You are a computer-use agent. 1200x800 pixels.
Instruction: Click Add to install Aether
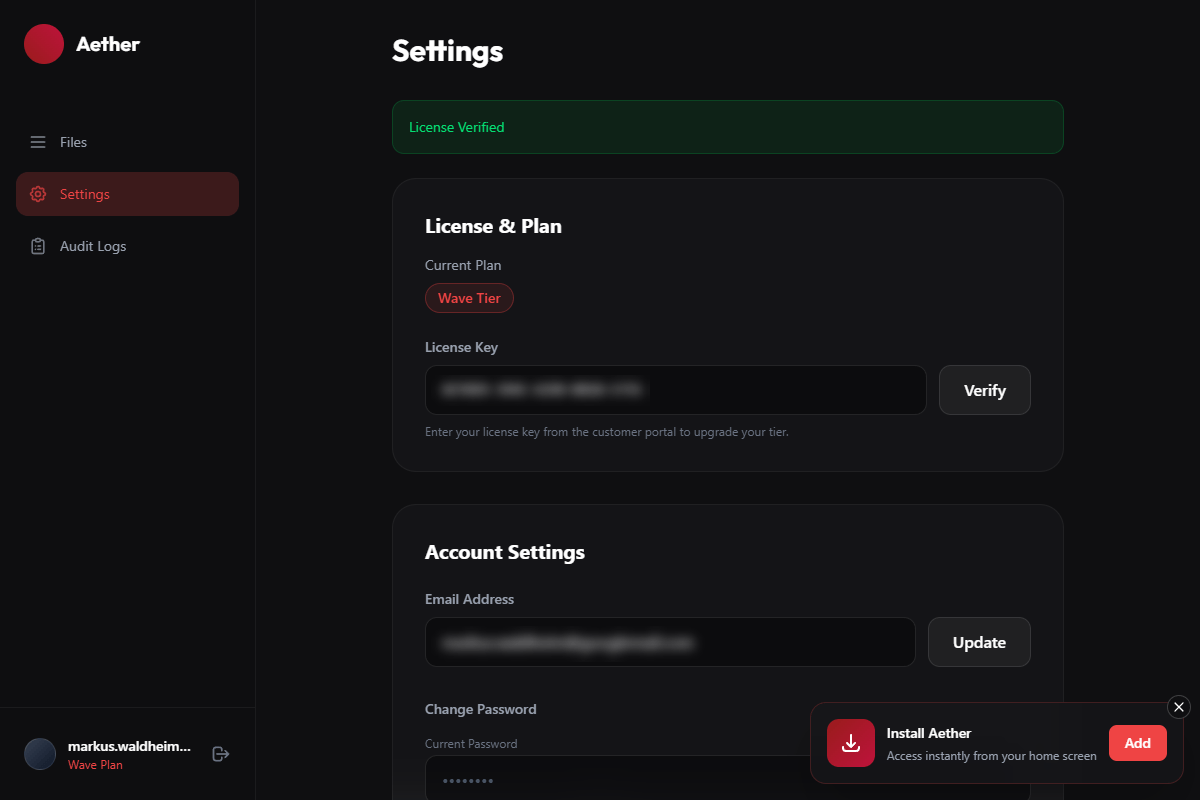(x=1137, y=743)
